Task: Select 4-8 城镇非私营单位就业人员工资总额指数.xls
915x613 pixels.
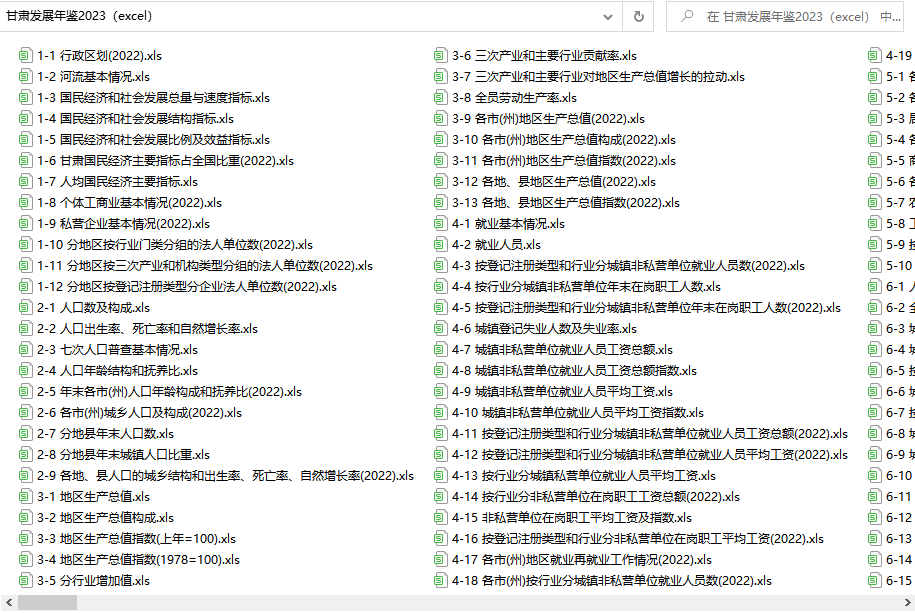Action: click(x=574, y=371)
